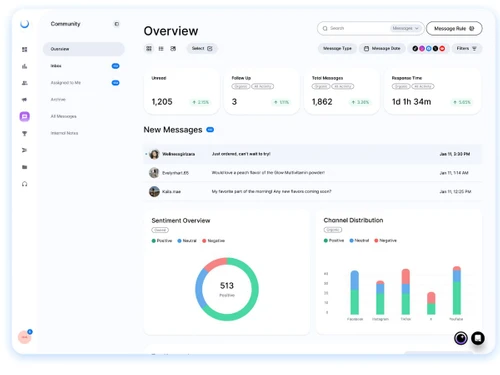Toggle the Select mode button
This screenshot has width=500, height=375.
(x=202, y=49)
